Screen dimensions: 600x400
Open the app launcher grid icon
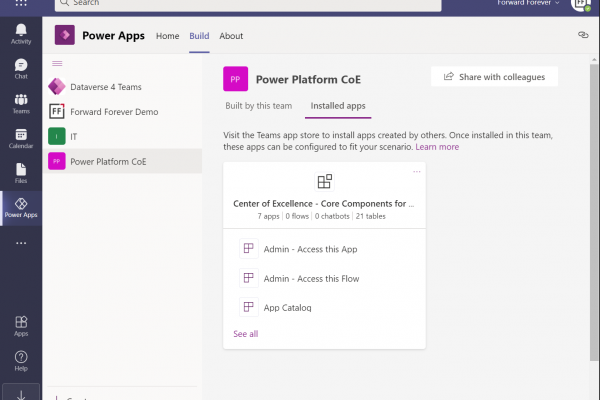[x=21, y=3]
